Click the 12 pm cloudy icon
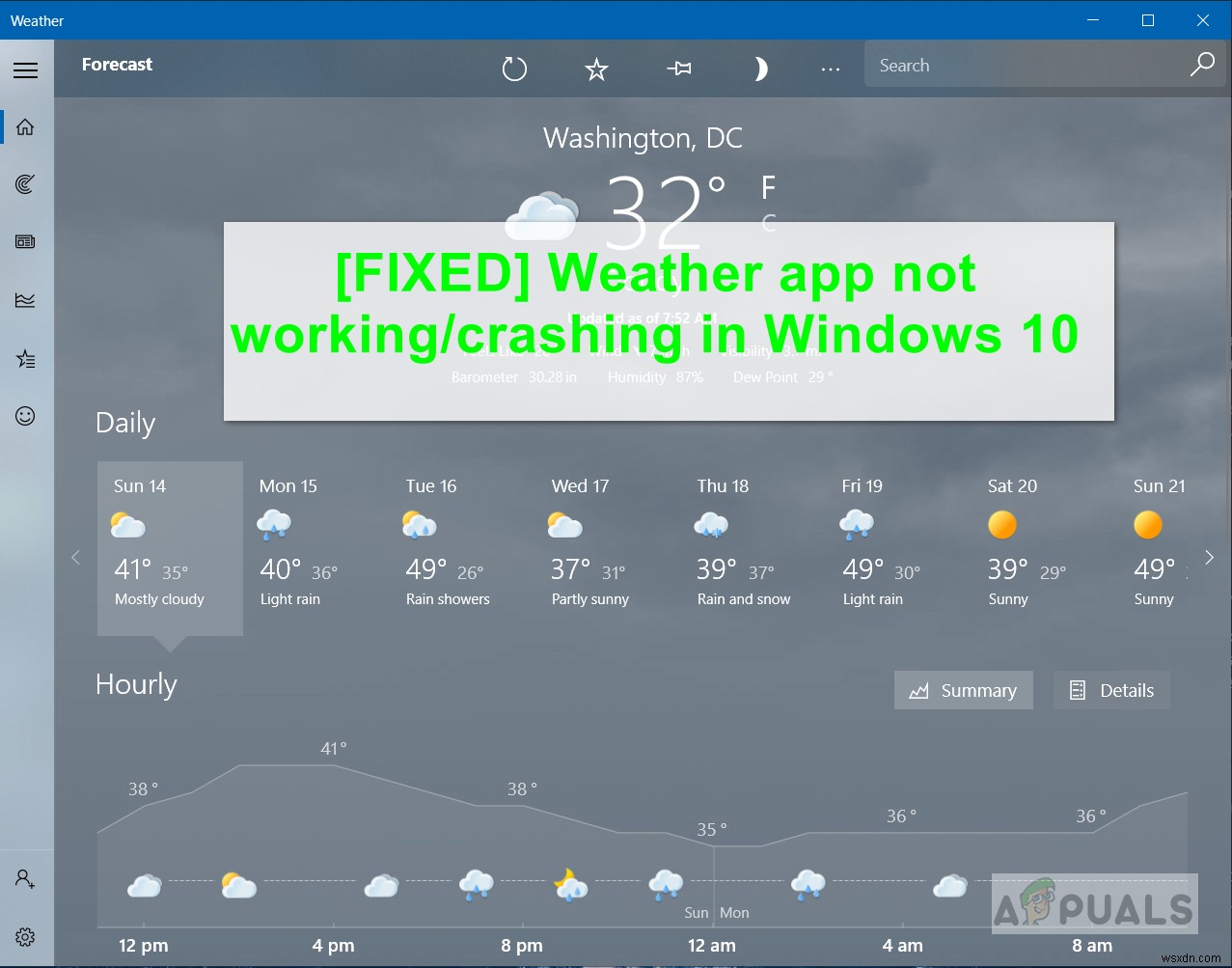Viewport: 1232px width, 968px height. (x=145, y=885)
